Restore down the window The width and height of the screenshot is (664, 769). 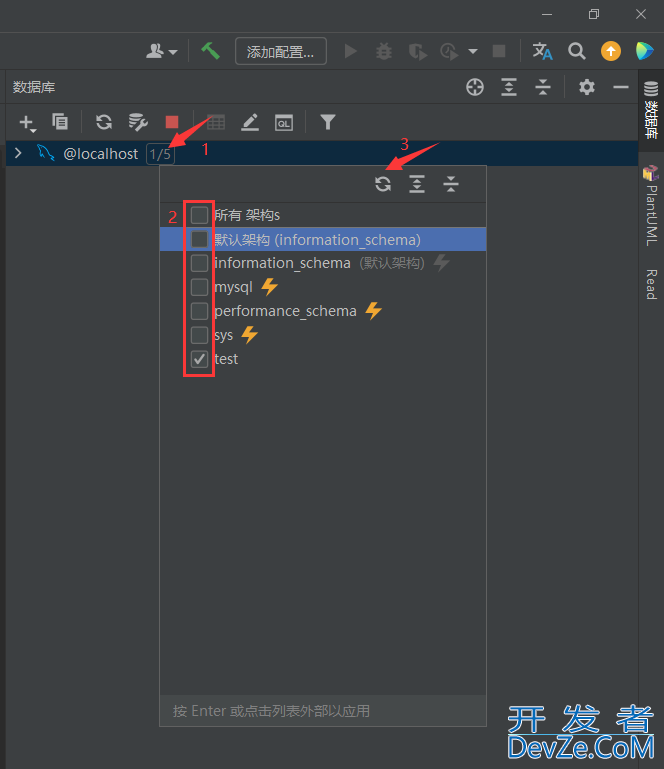point(594,14)
